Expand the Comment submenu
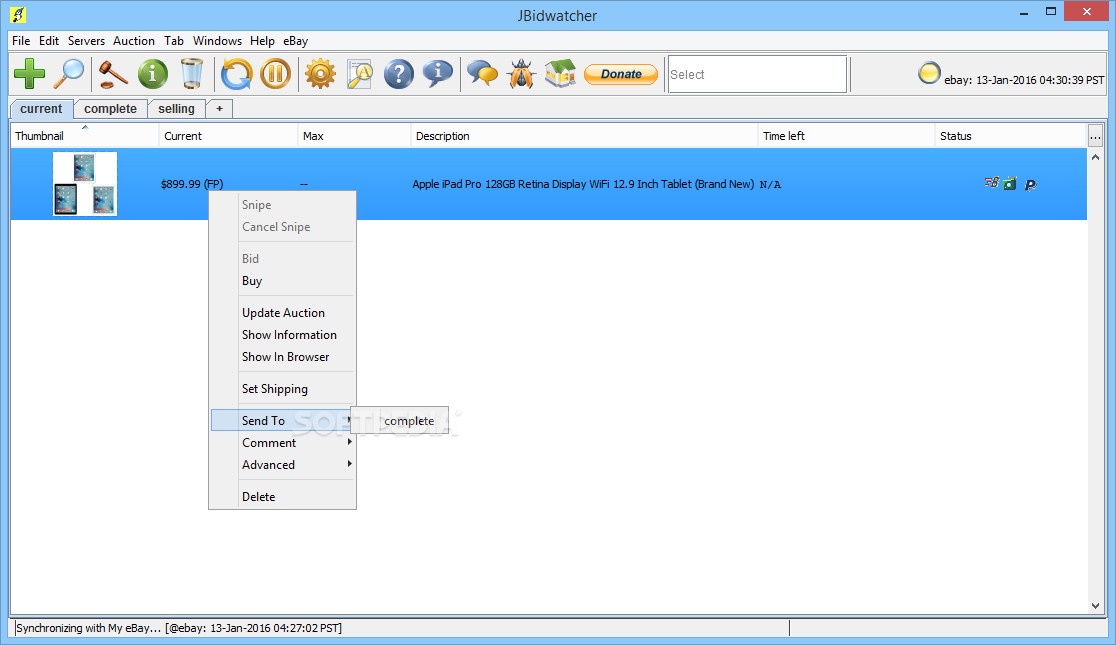Viewport: 1116px width, 645px height. 283,442
